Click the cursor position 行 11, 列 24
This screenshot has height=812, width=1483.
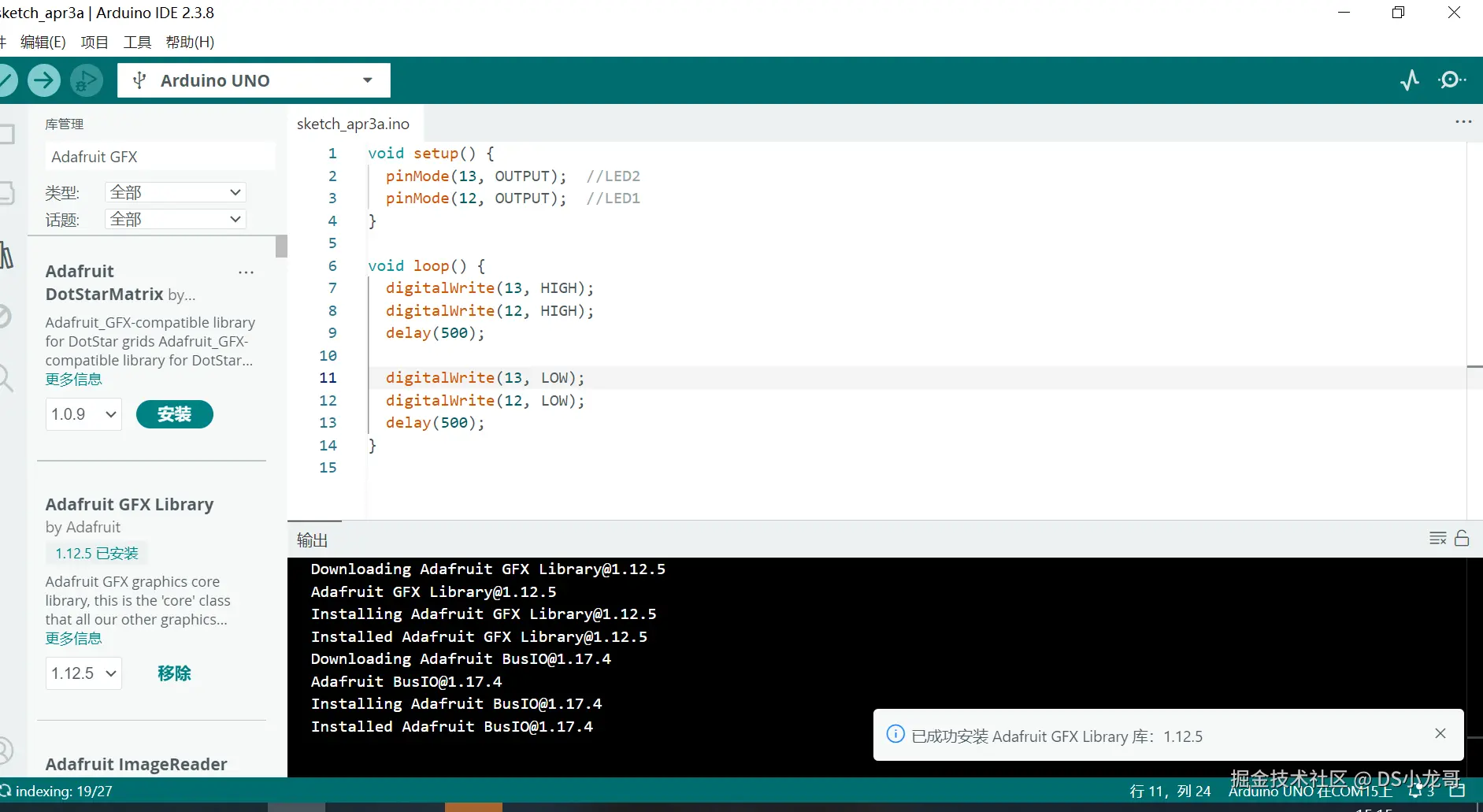[x=1170, y=791]
